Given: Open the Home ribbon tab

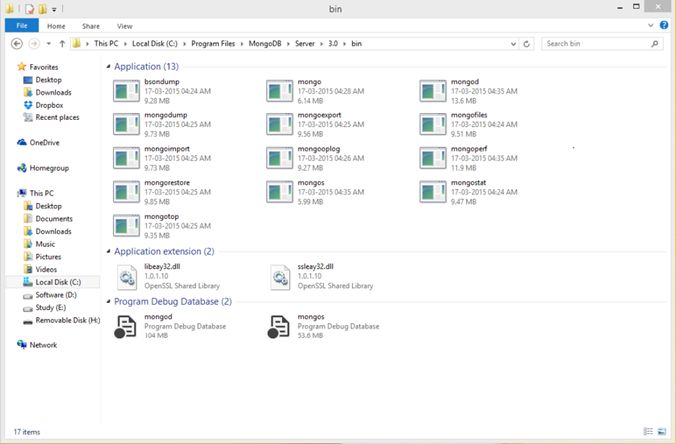Looking at the screenshot, I should pos(56,26).
